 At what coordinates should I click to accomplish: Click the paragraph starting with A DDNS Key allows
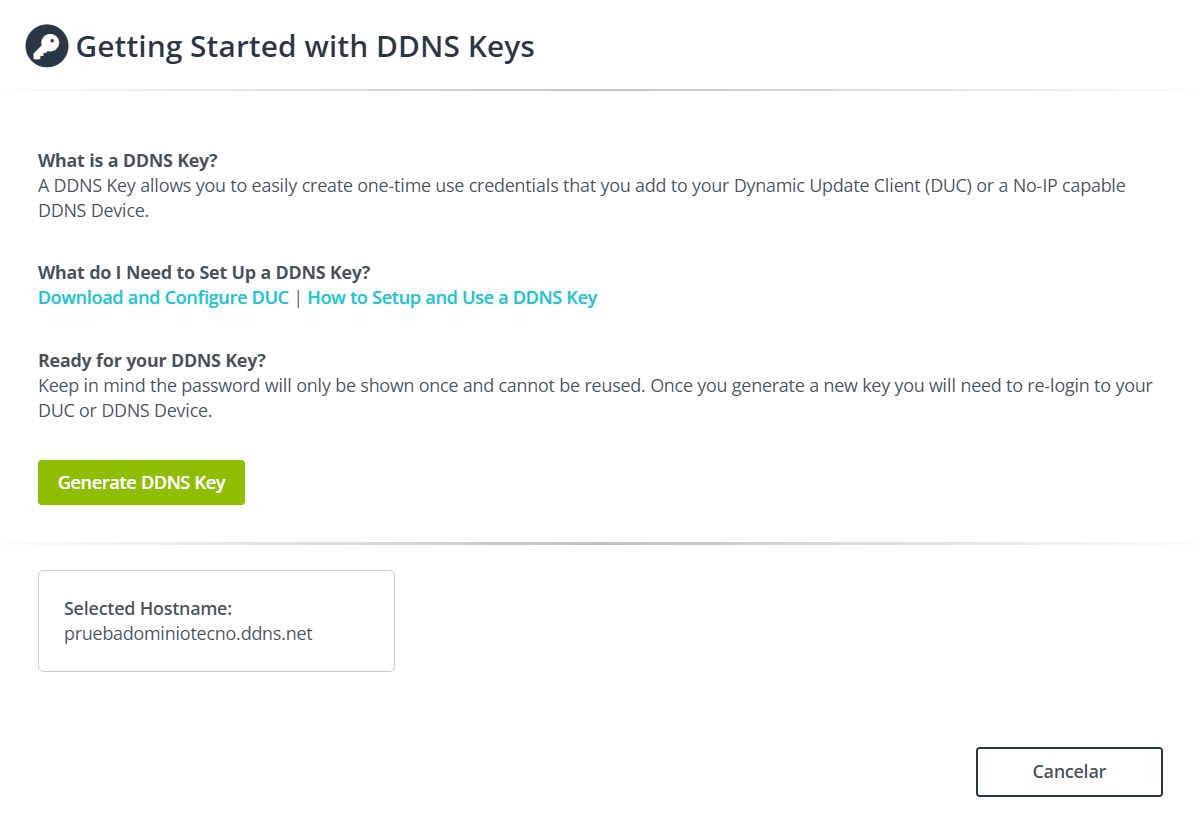click(x=581, y=198)
